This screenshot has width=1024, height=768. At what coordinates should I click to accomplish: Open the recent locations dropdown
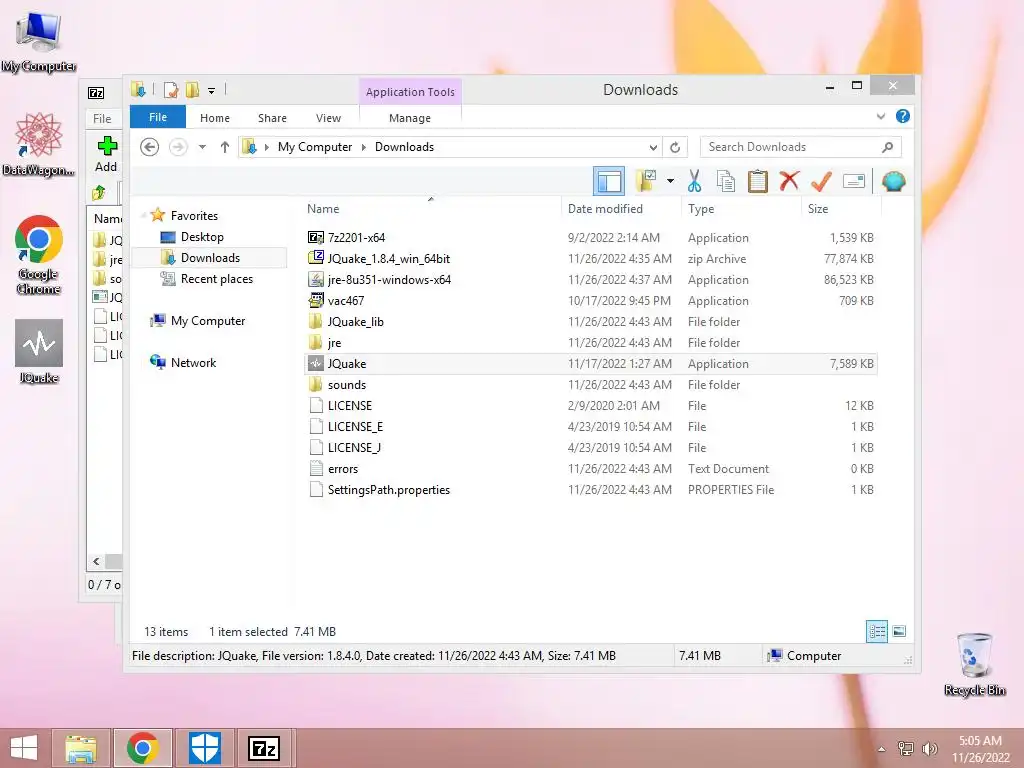(202, 147)
